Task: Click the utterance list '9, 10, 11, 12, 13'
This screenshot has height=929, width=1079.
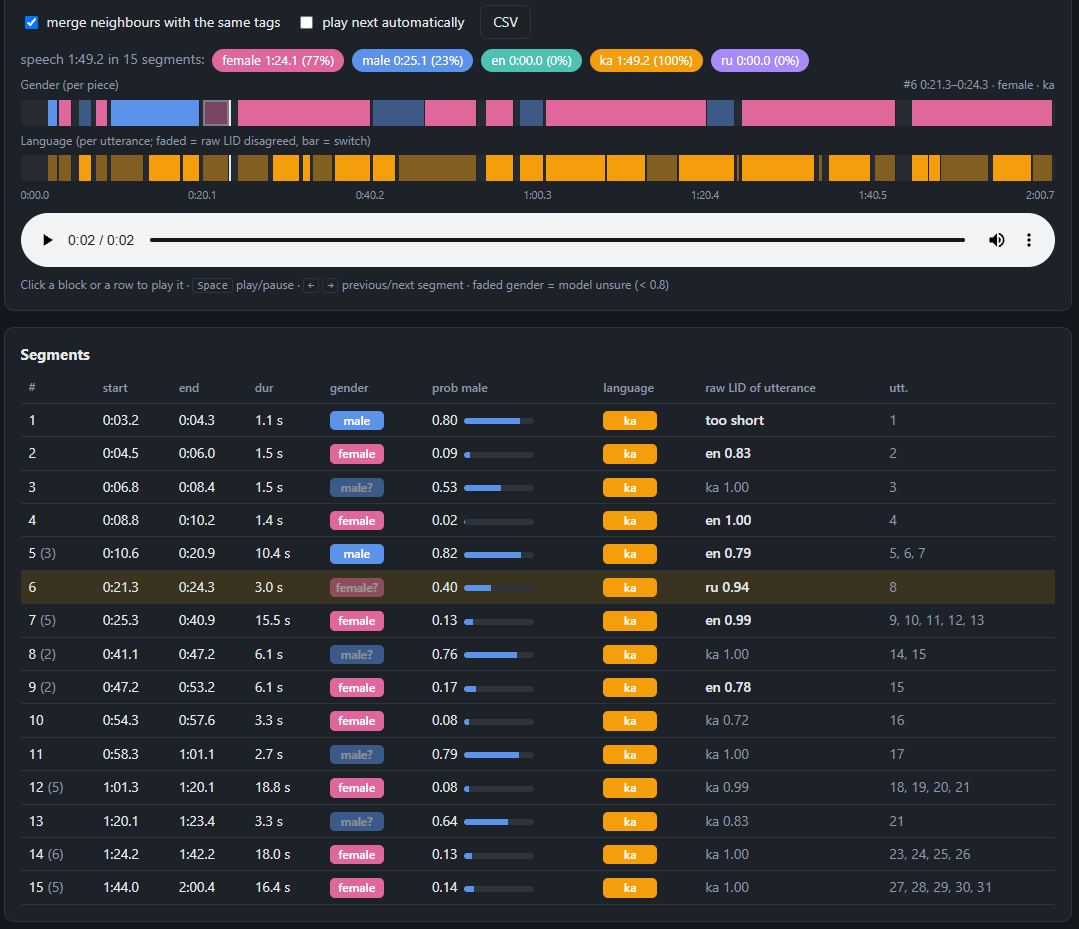Action: coord(937,620)
